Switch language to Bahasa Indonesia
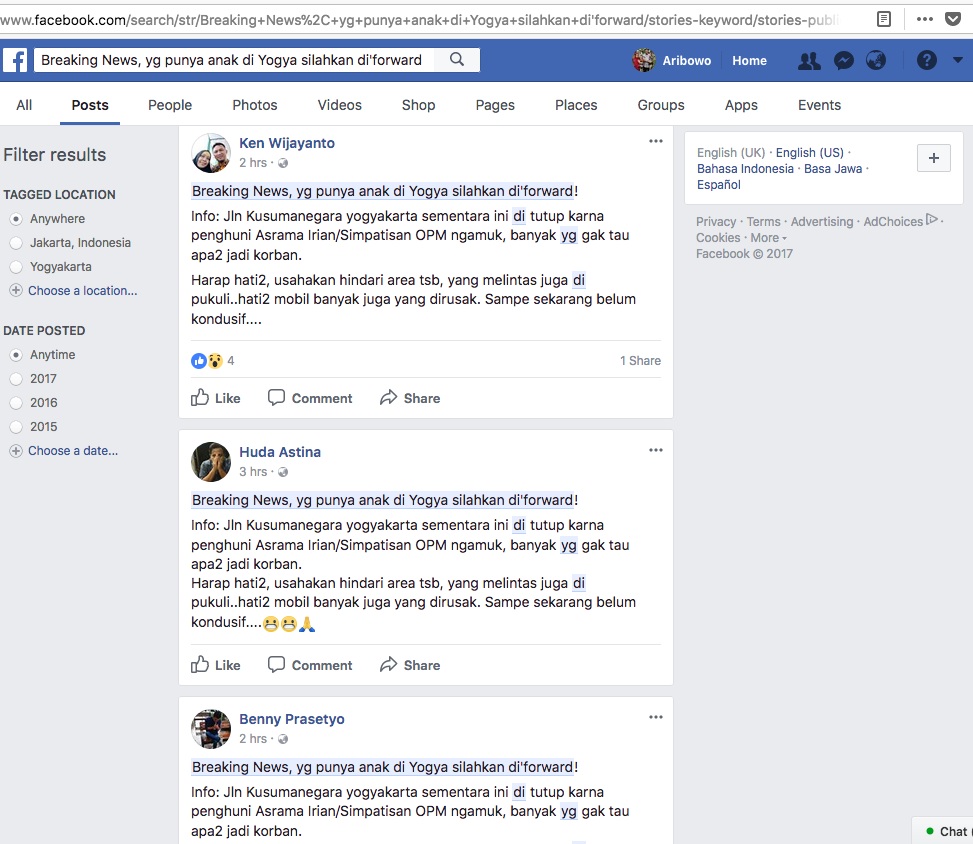The image size is (973, 844). tap(745, 169)
